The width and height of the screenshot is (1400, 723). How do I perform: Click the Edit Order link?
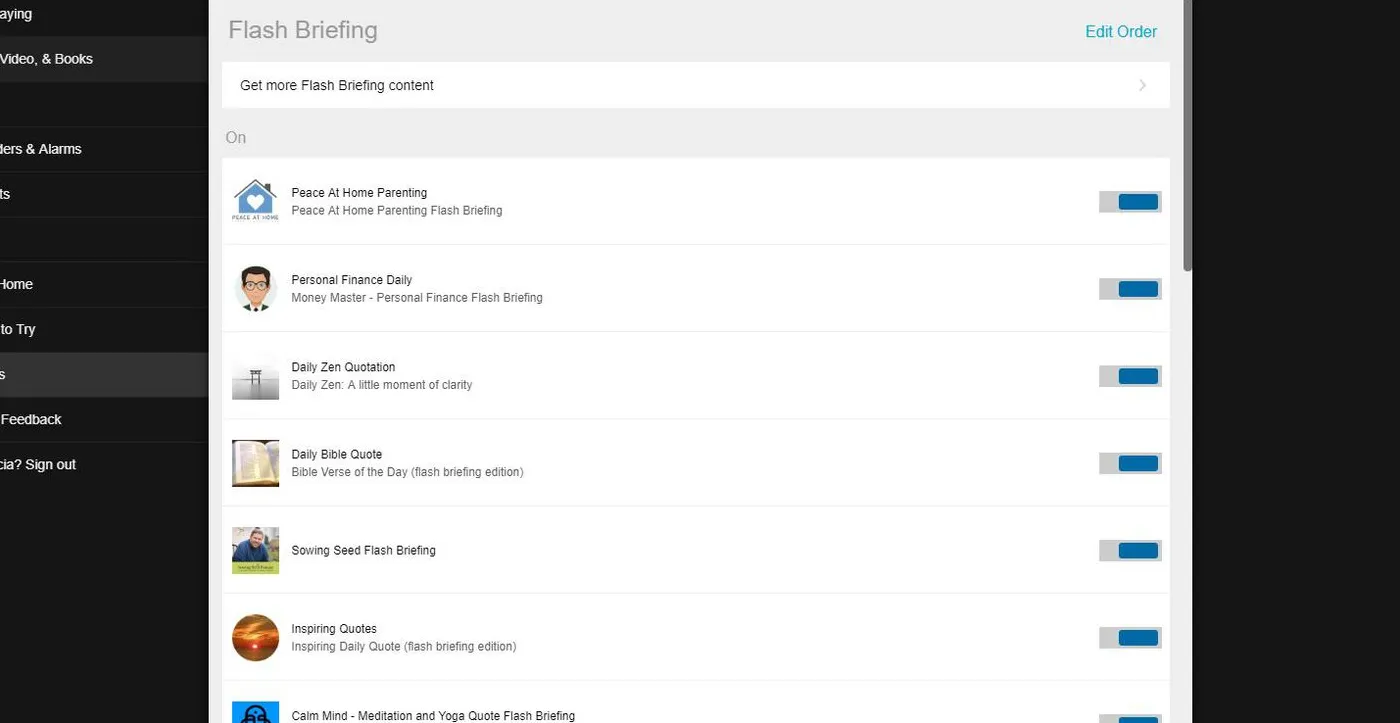click(1121, 31)
